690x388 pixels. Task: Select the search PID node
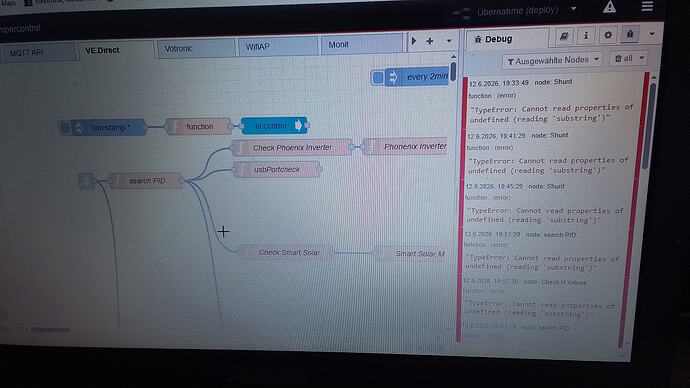[x=146, y=181]
